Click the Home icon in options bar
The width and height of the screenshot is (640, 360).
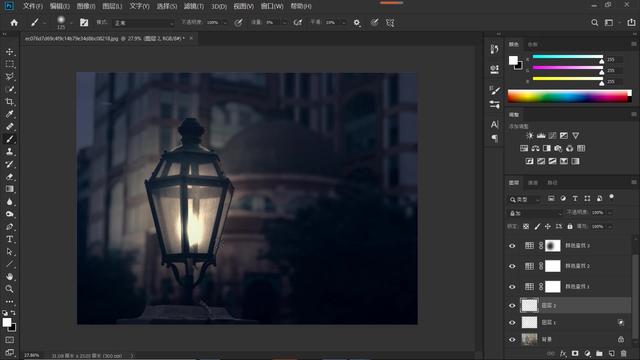14,23
